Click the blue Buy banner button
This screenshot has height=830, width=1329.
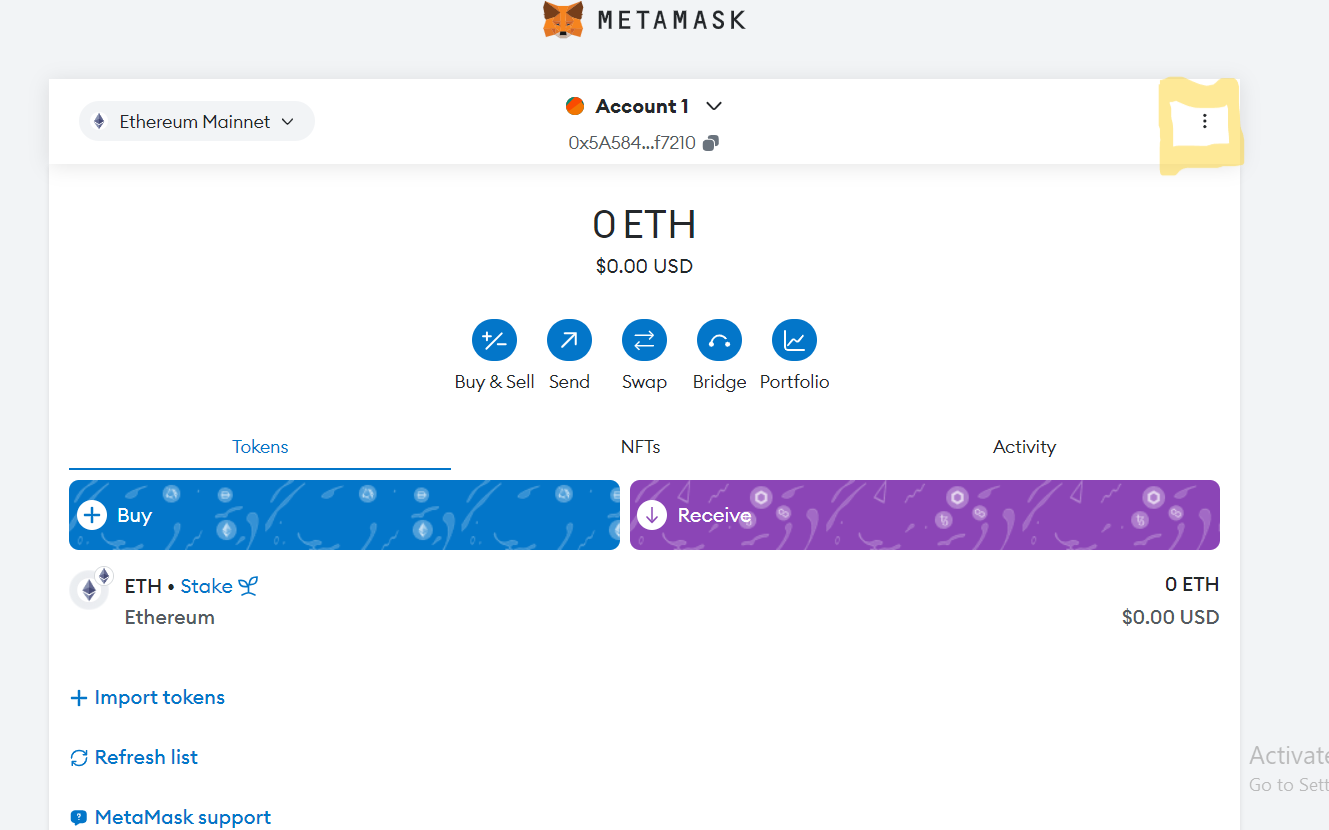pyautogui.click(x=344, y=515)
